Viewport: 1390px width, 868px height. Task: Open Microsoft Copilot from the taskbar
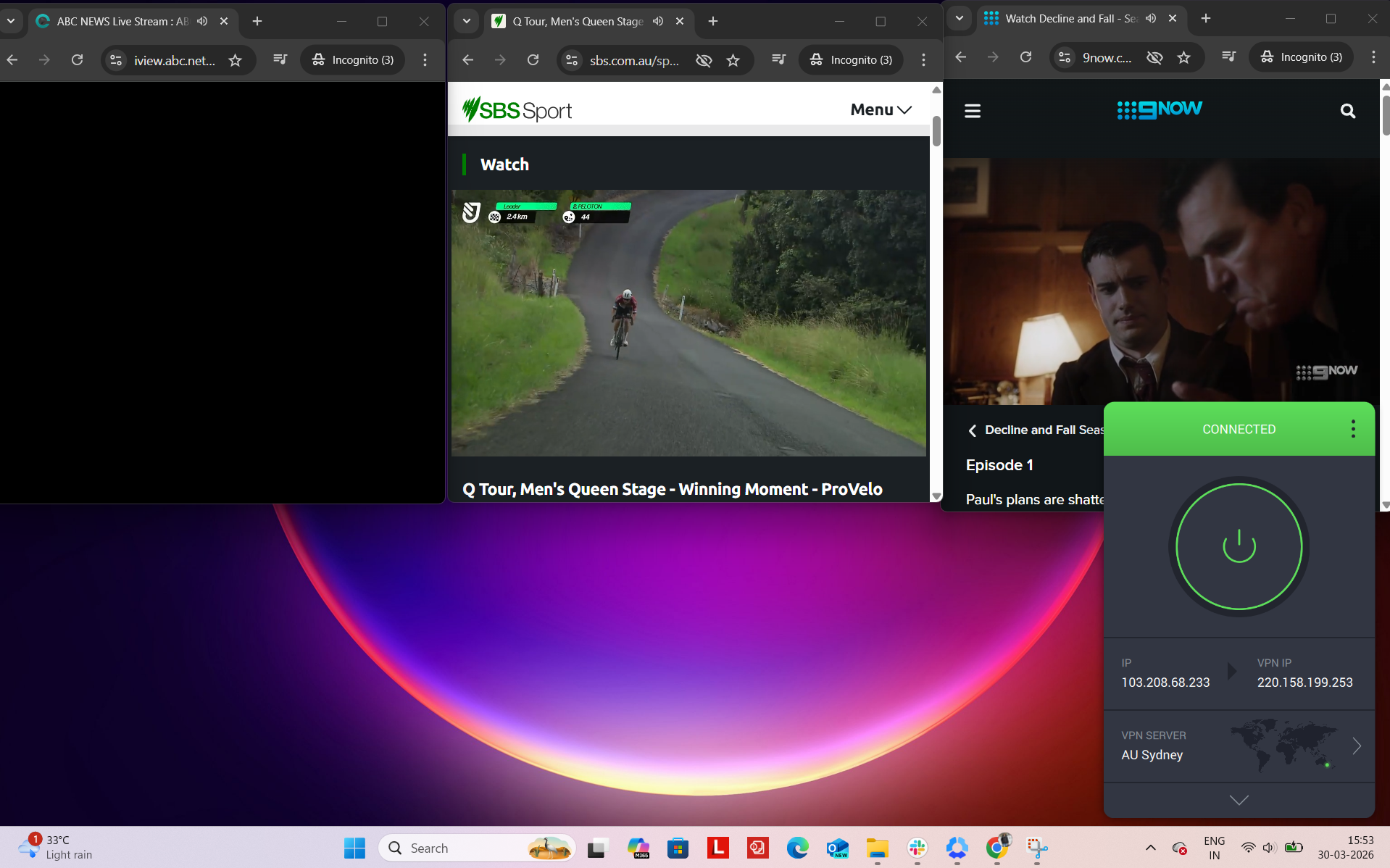638,848
